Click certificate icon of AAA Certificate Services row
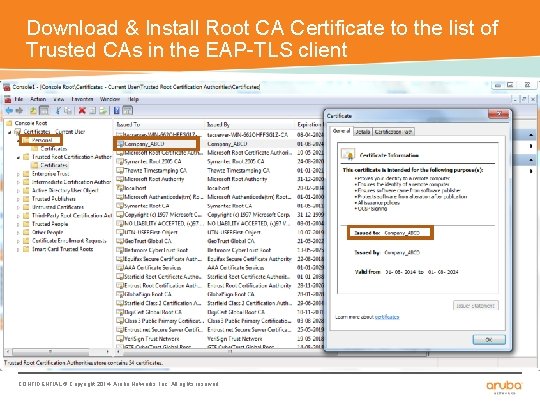The height and width of the screenshot is (405, 540). pos(120,268)
